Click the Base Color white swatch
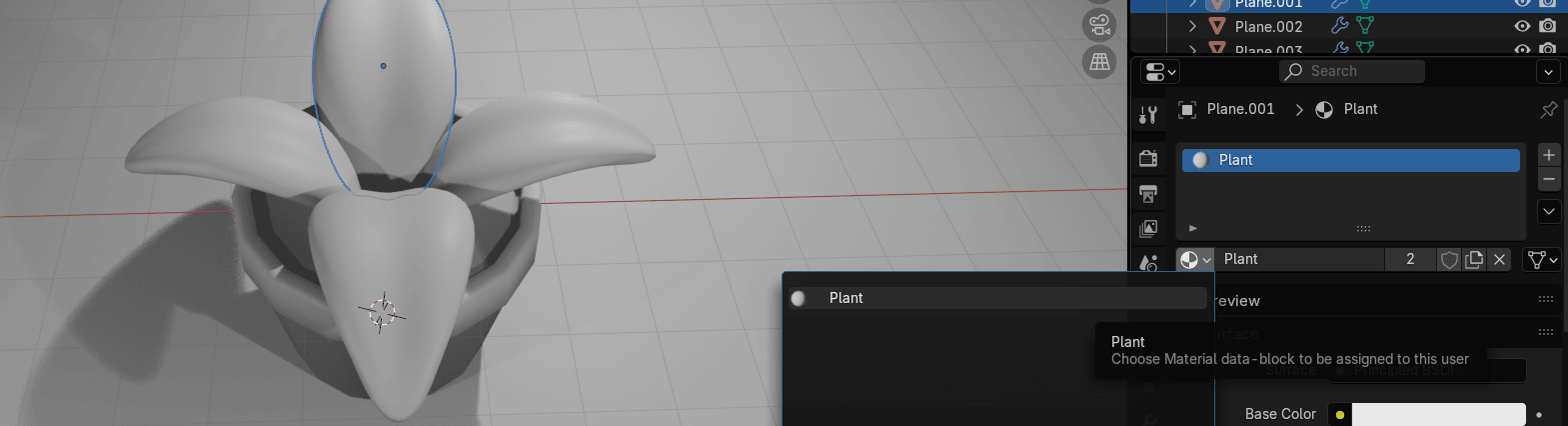Image resolution: width=1568 pixels, height=426 pixels. [x=1437, y=414]
